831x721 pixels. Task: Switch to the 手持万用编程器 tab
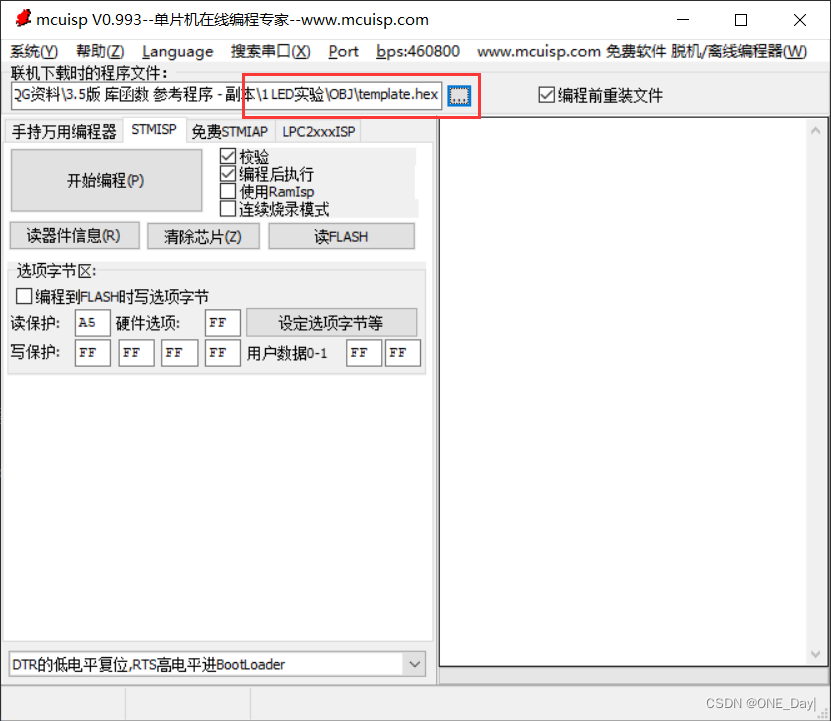coord(64,131)
